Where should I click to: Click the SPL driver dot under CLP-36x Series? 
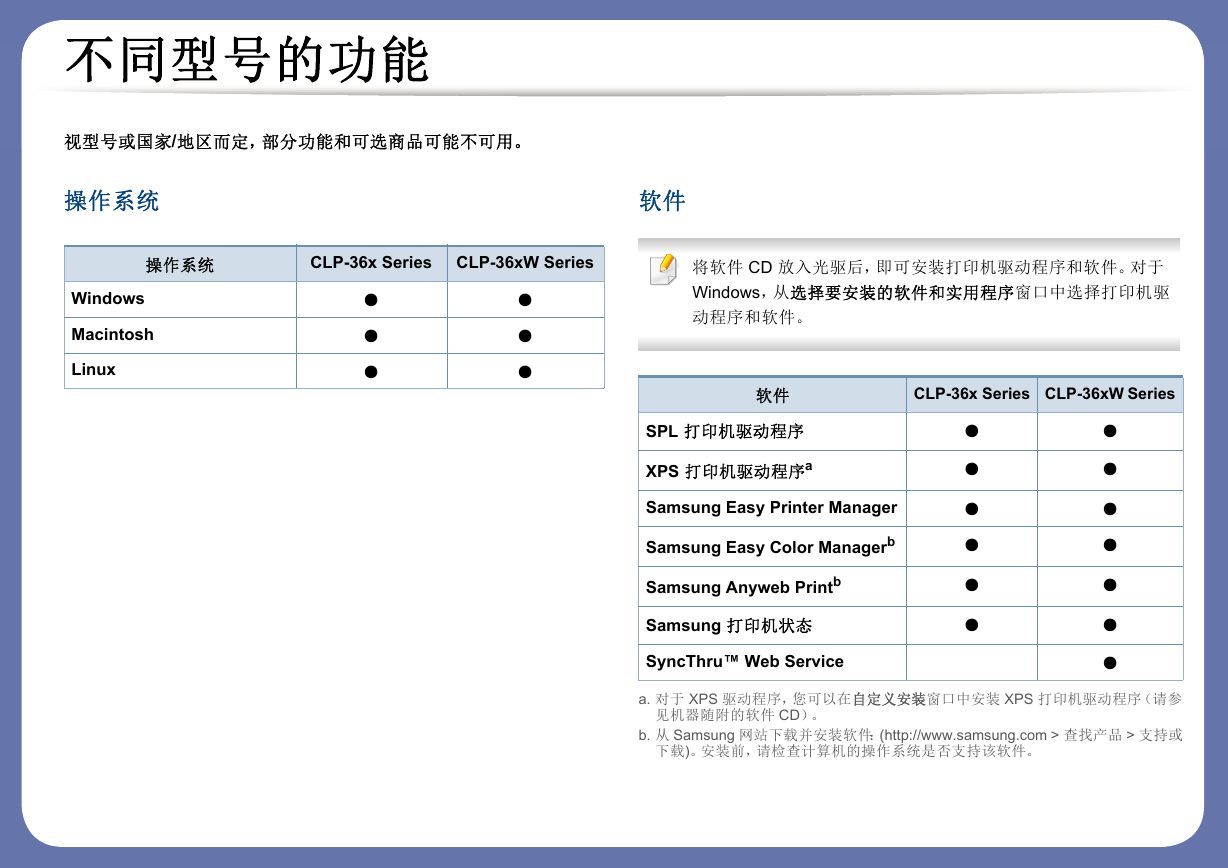coord(971,431)
